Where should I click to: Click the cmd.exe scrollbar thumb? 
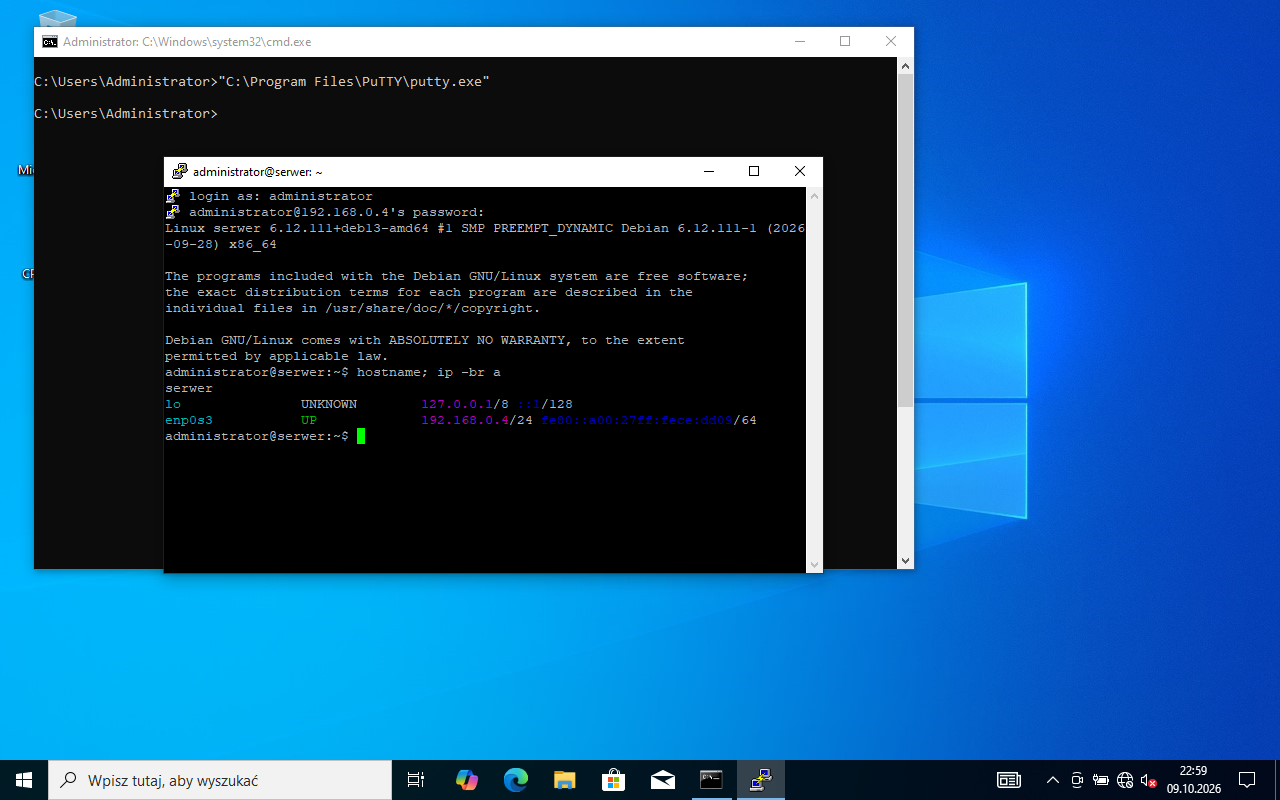(905, 240)
